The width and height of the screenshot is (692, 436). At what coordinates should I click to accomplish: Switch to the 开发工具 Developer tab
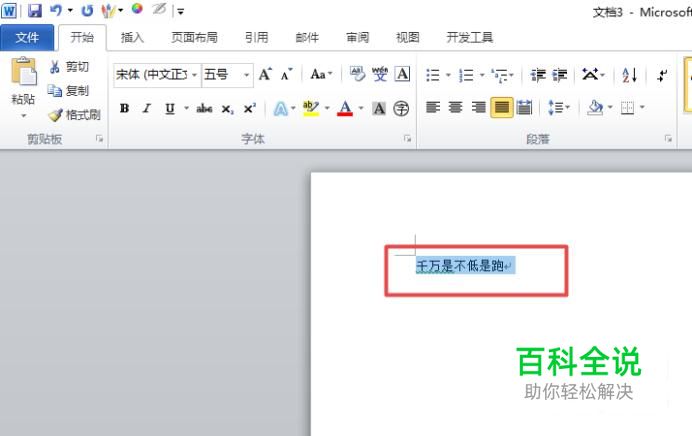click(470, 38)
